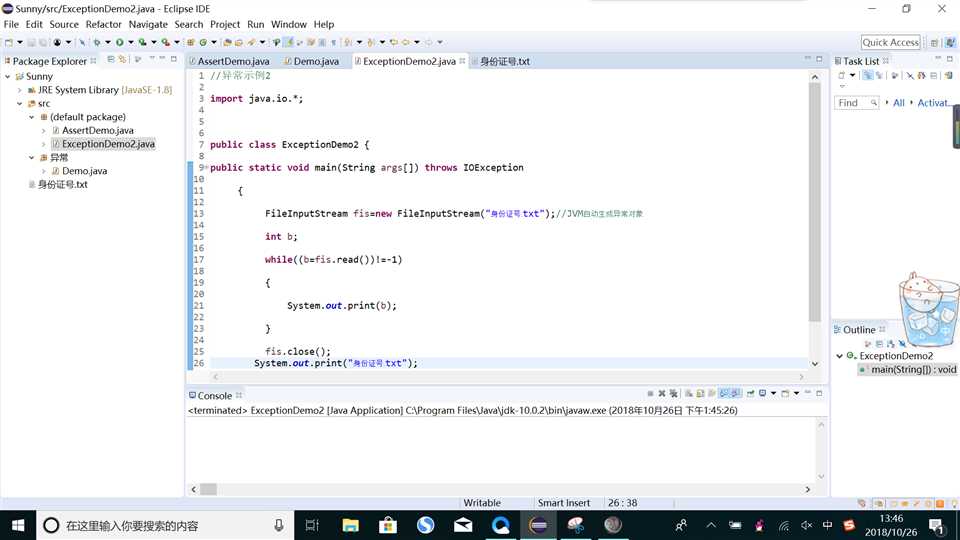960x540 pixels.
Task: Click the Terminate square icon in Console
Action: [x=650, y=393]
